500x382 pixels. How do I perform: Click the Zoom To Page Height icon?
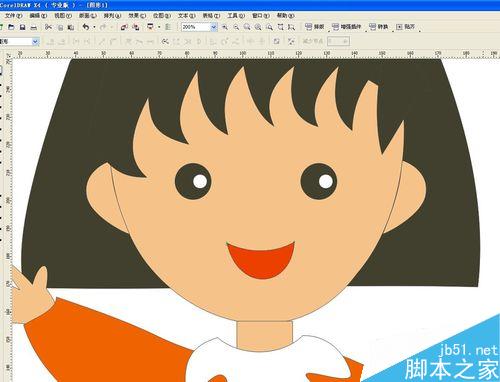coord(291,27)
